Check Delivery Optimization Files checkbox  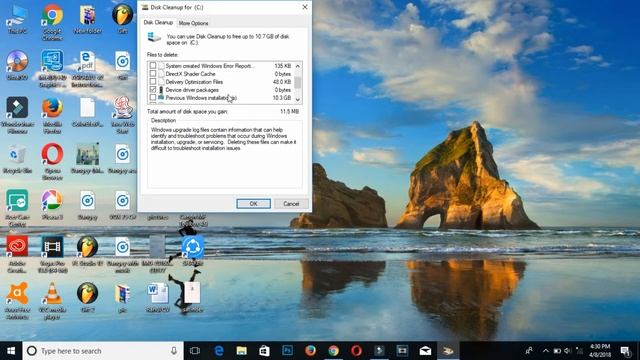click(153, 82)
